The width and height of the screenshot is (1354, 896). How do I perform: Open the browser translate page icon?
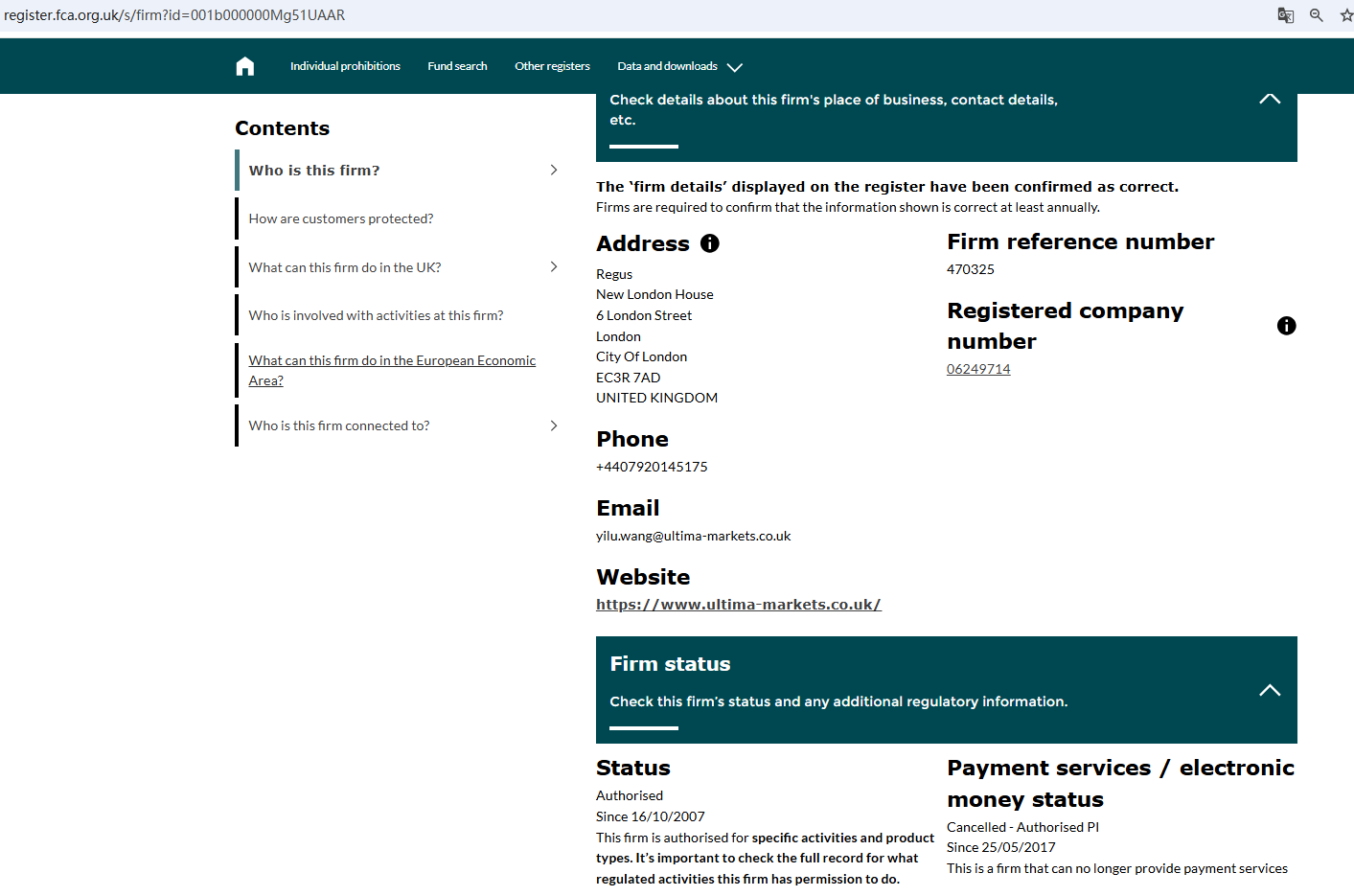tap(1286, 15)
